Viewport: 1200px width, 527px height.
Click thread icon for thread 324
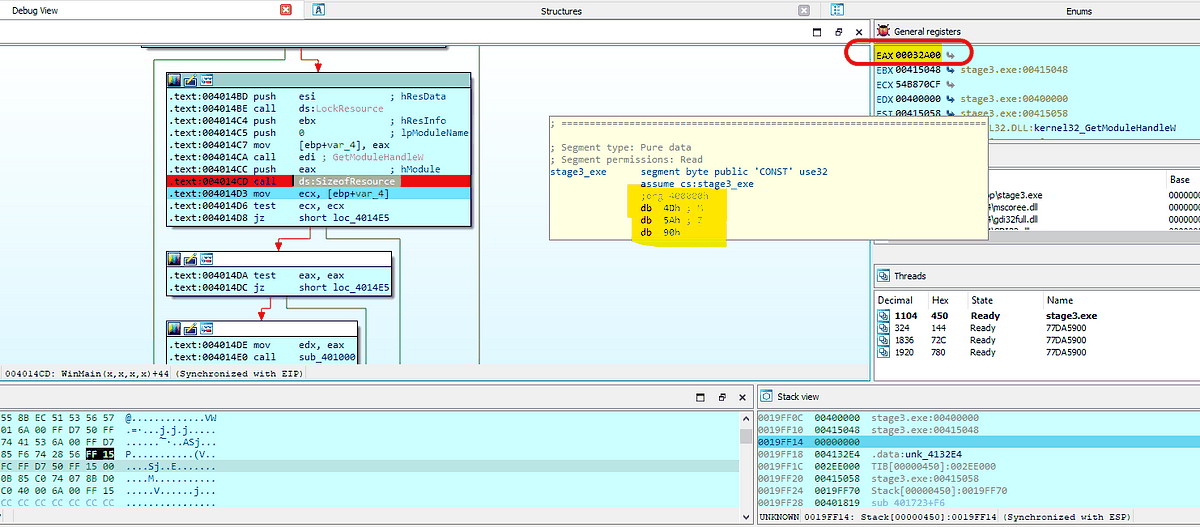point(883,327)
